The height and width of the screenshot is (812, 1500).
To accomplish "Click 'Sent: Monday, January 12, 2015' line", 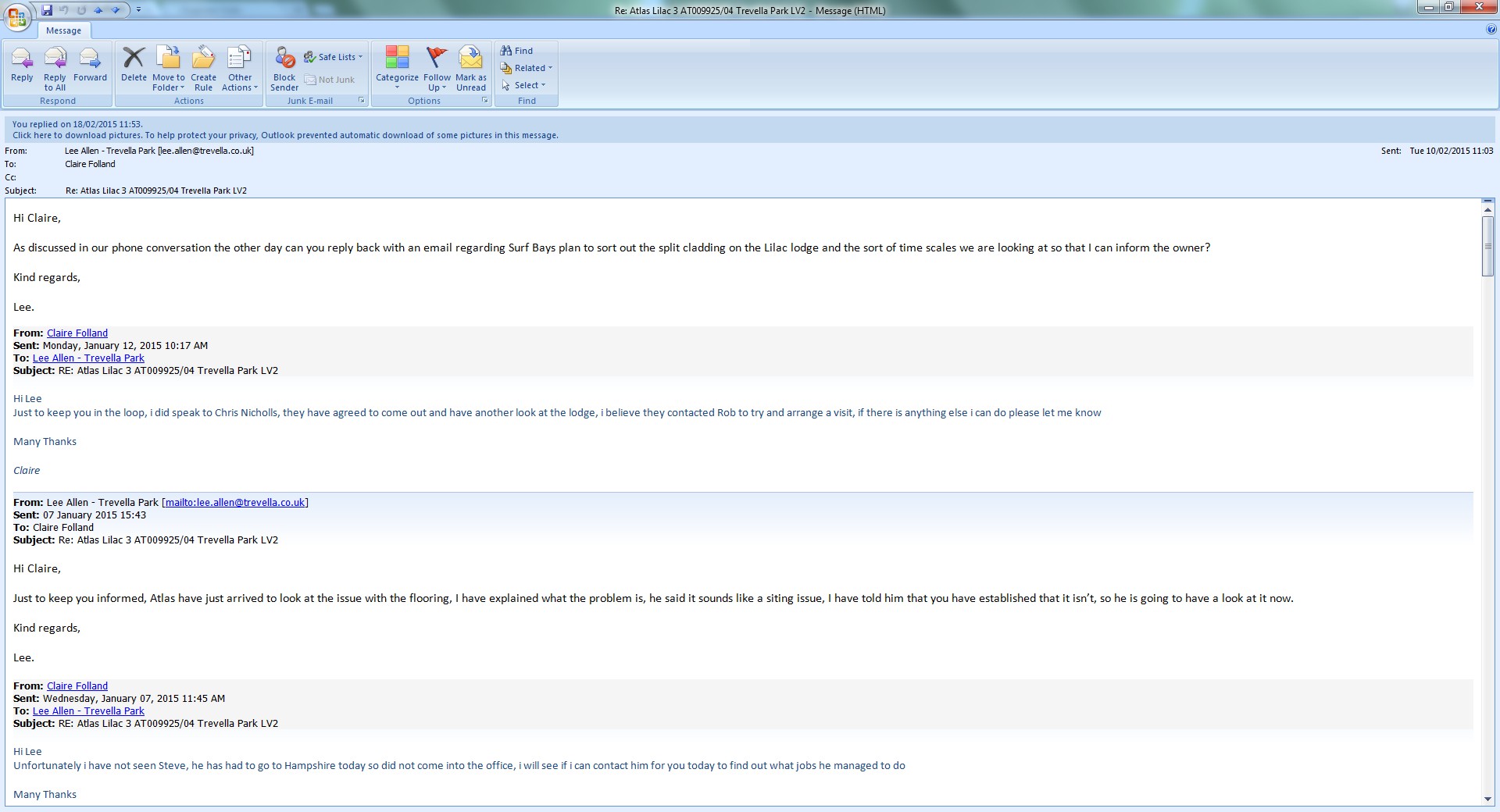I will coord(110,345).
